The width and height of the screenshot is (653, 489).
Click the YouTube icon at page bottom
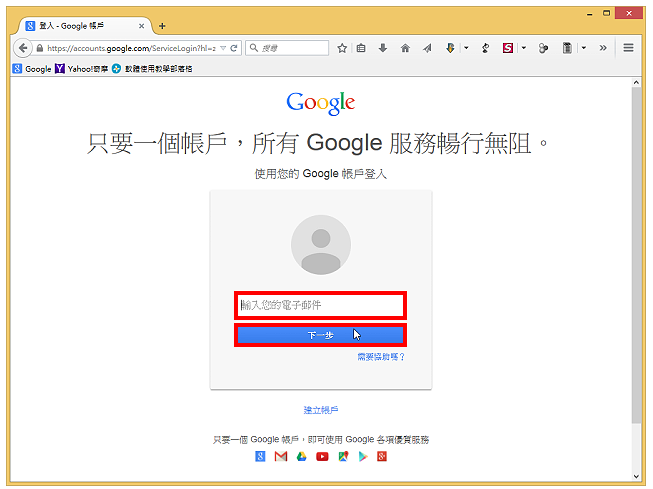click(322, 457)
